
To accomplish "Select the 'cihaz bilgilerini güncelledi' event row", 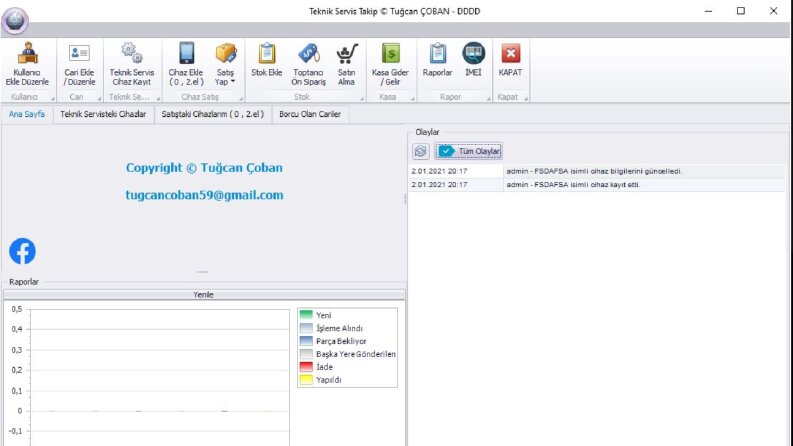I will (x=597, y=171).
